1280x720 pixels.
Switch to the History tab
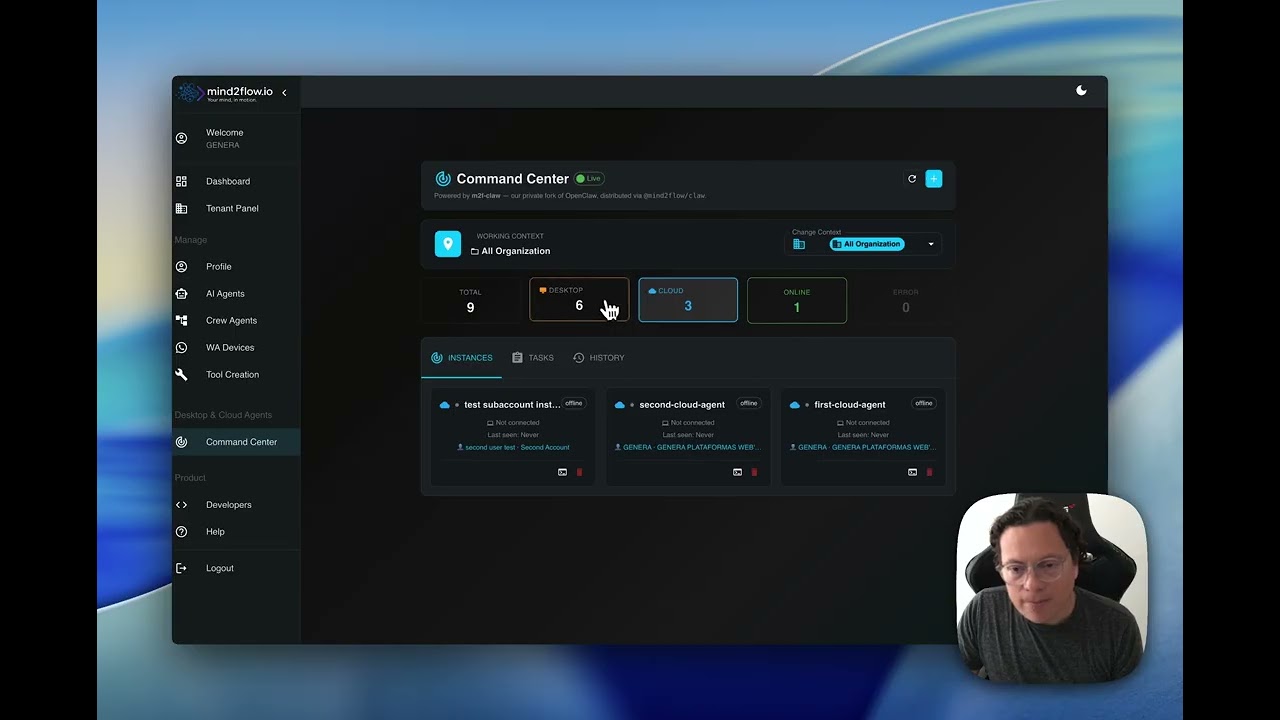click(599, 358)
